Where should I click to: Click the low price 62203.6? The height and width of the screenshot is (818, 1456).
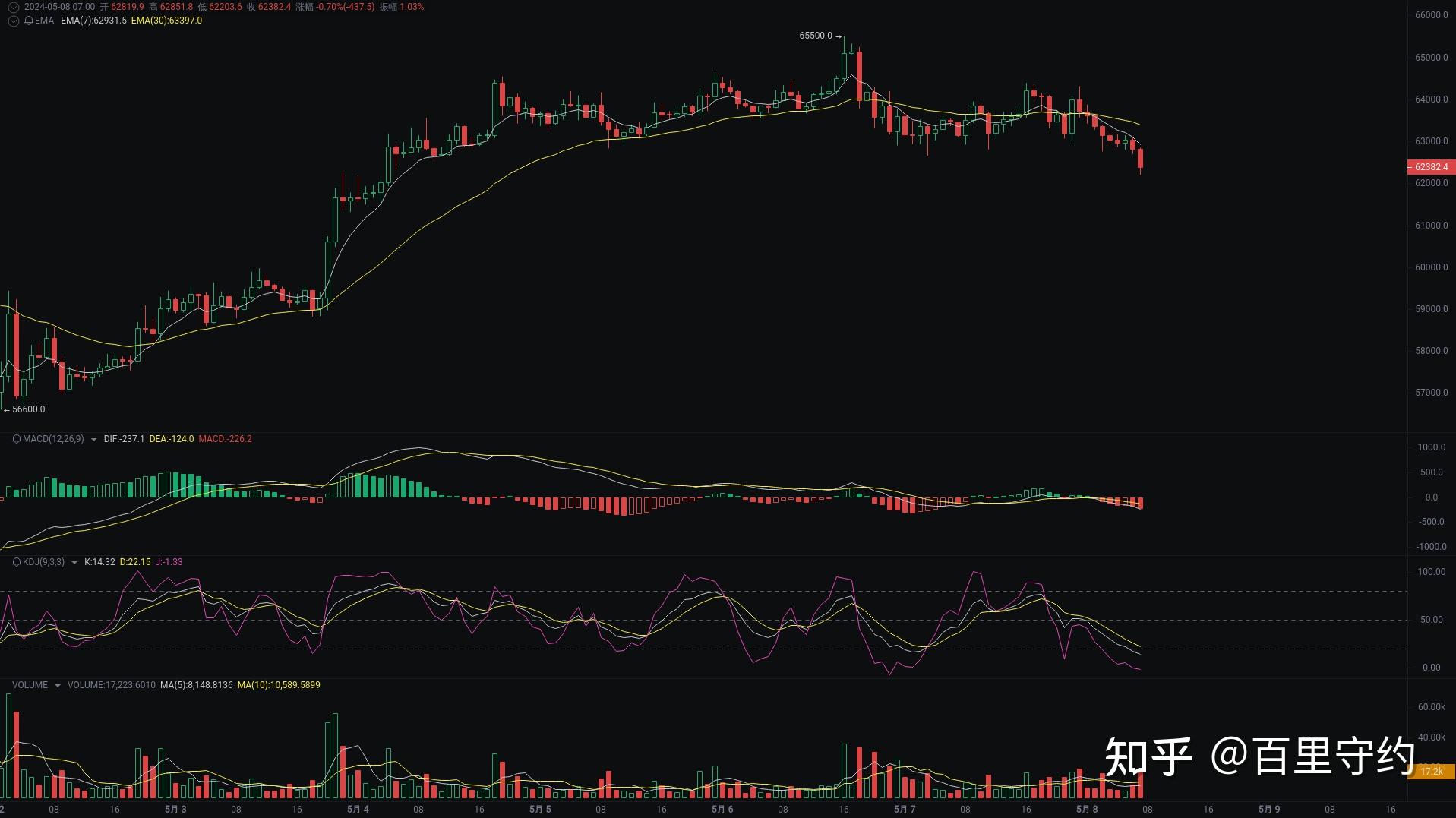226,7
